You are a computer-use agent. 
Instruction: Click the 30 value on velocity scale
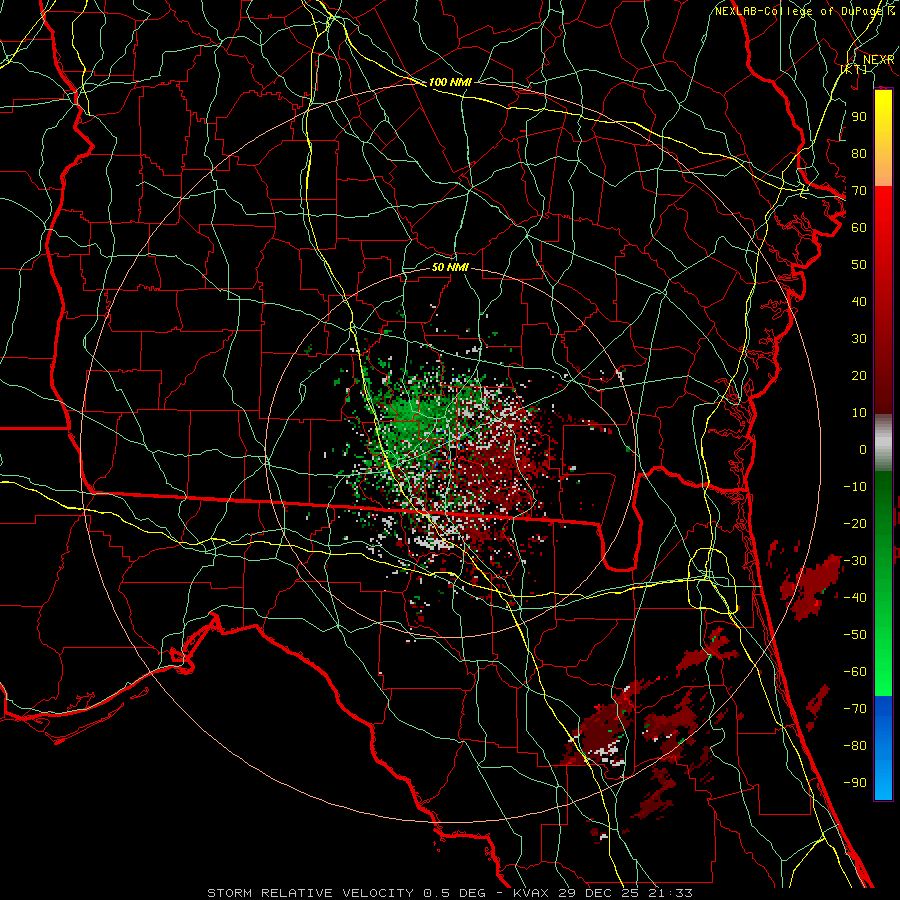pos(859,339)
